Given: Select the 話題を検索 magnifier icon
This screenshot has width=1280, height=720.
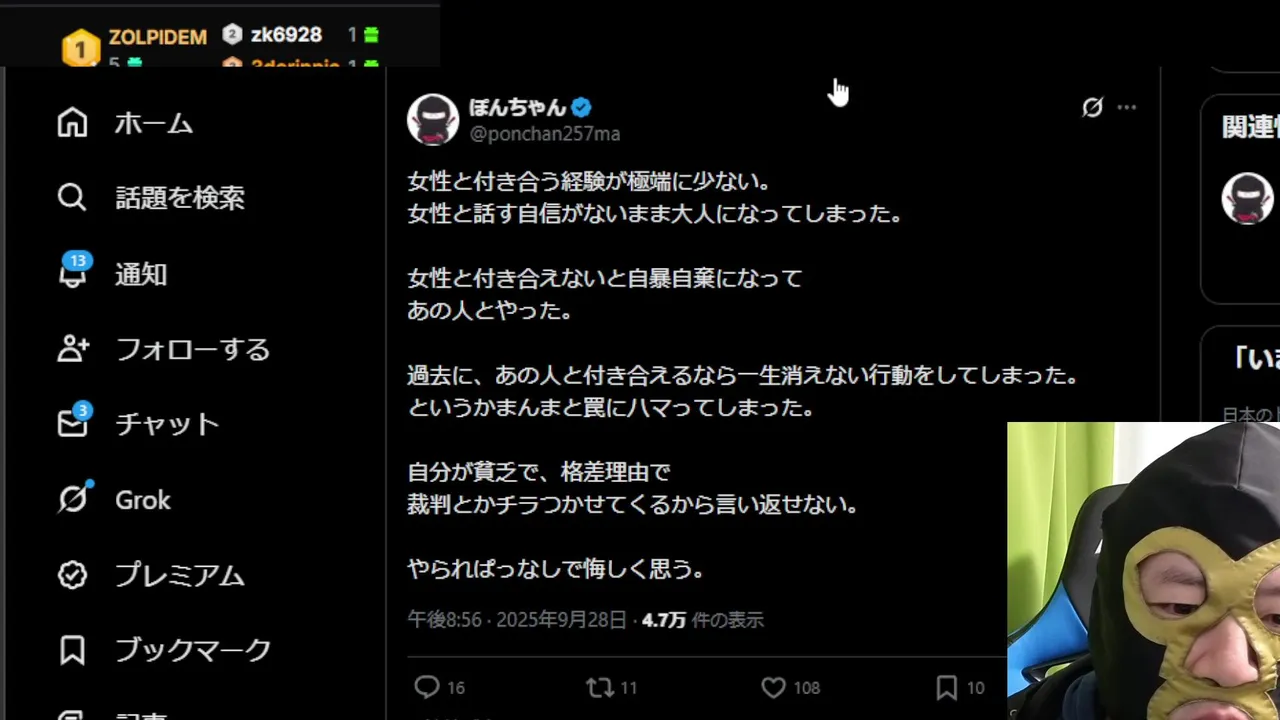Looking at the screenshot, I should (x=72, y=197).
